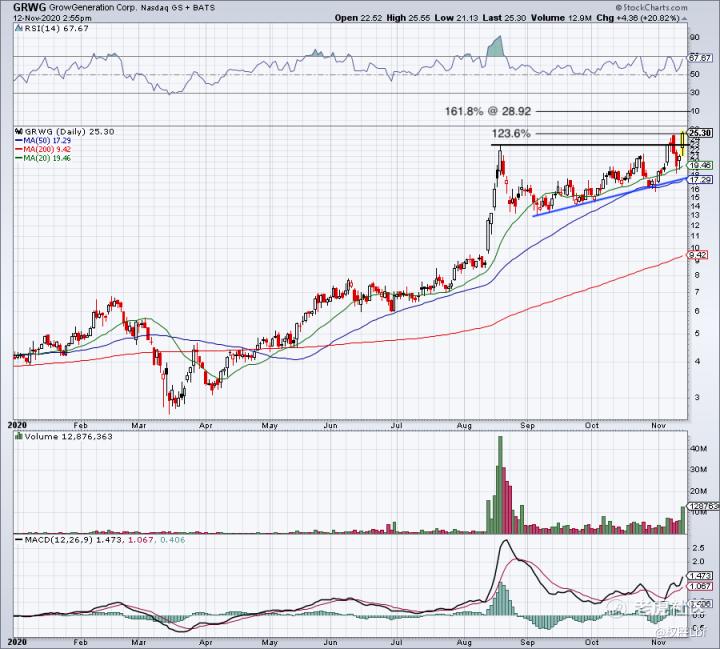720x649 pixels.
Task: Click the volume bars icon beside Volume label
Action: click(19, 436)
